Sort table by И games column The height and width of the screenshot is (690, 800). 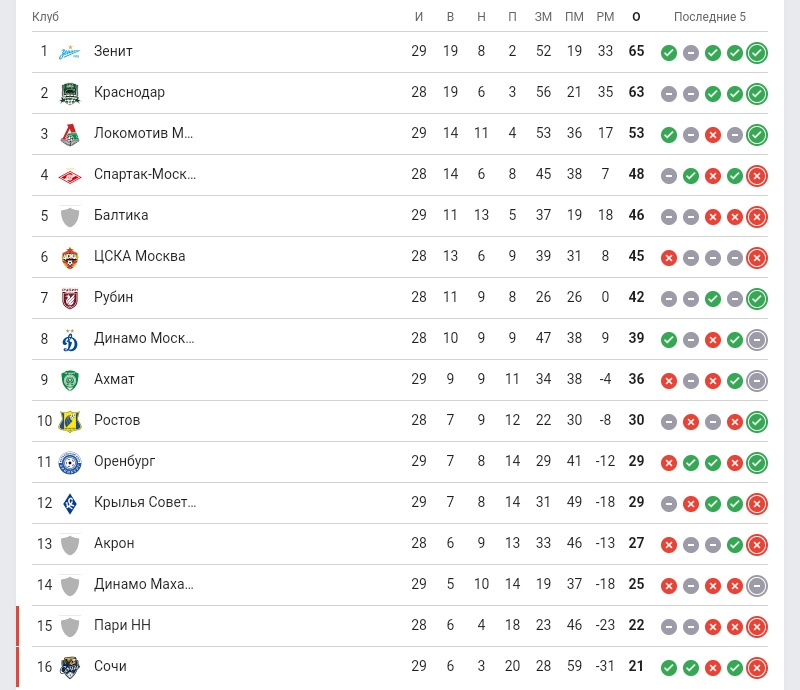click(419, 17)
